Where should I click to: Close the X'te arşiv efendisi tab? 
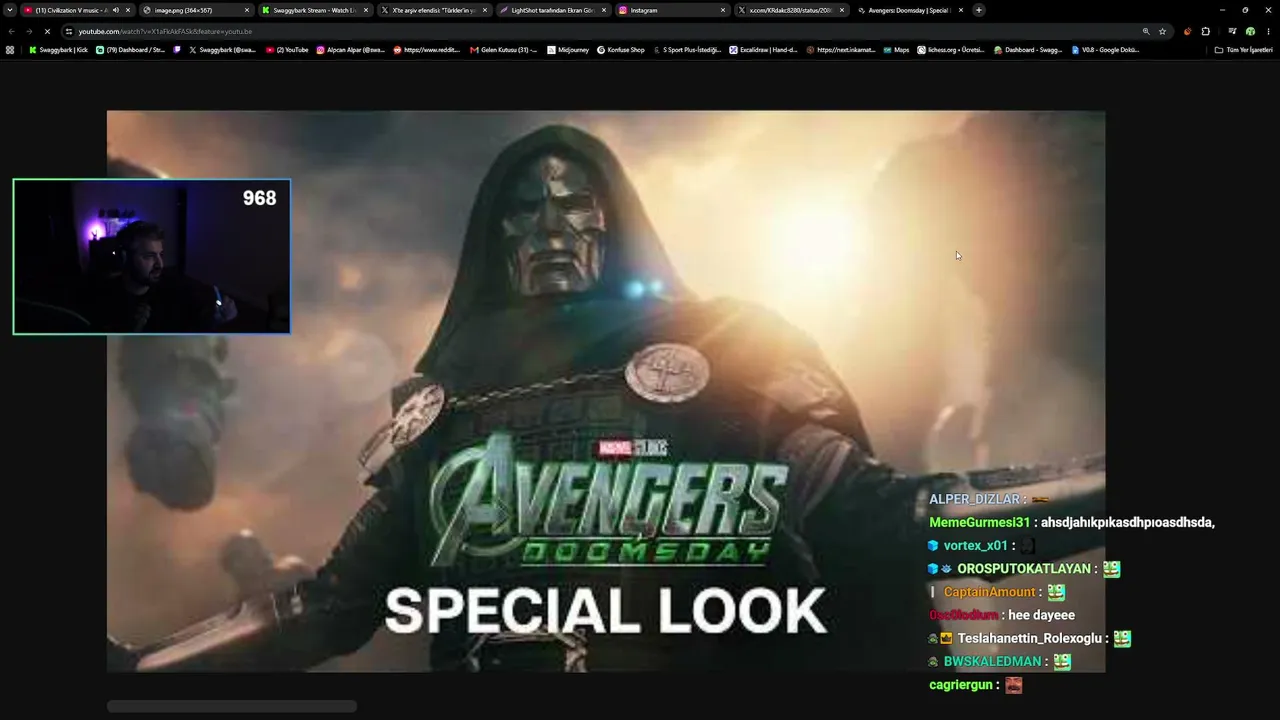pos(485,10)
